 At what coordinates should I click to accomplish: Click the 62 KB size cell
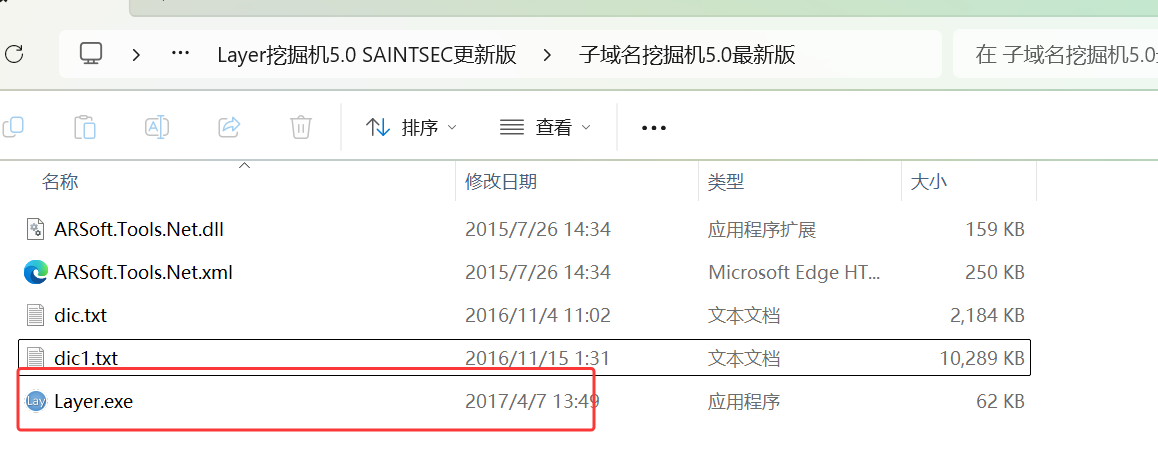pos(1000,402)
